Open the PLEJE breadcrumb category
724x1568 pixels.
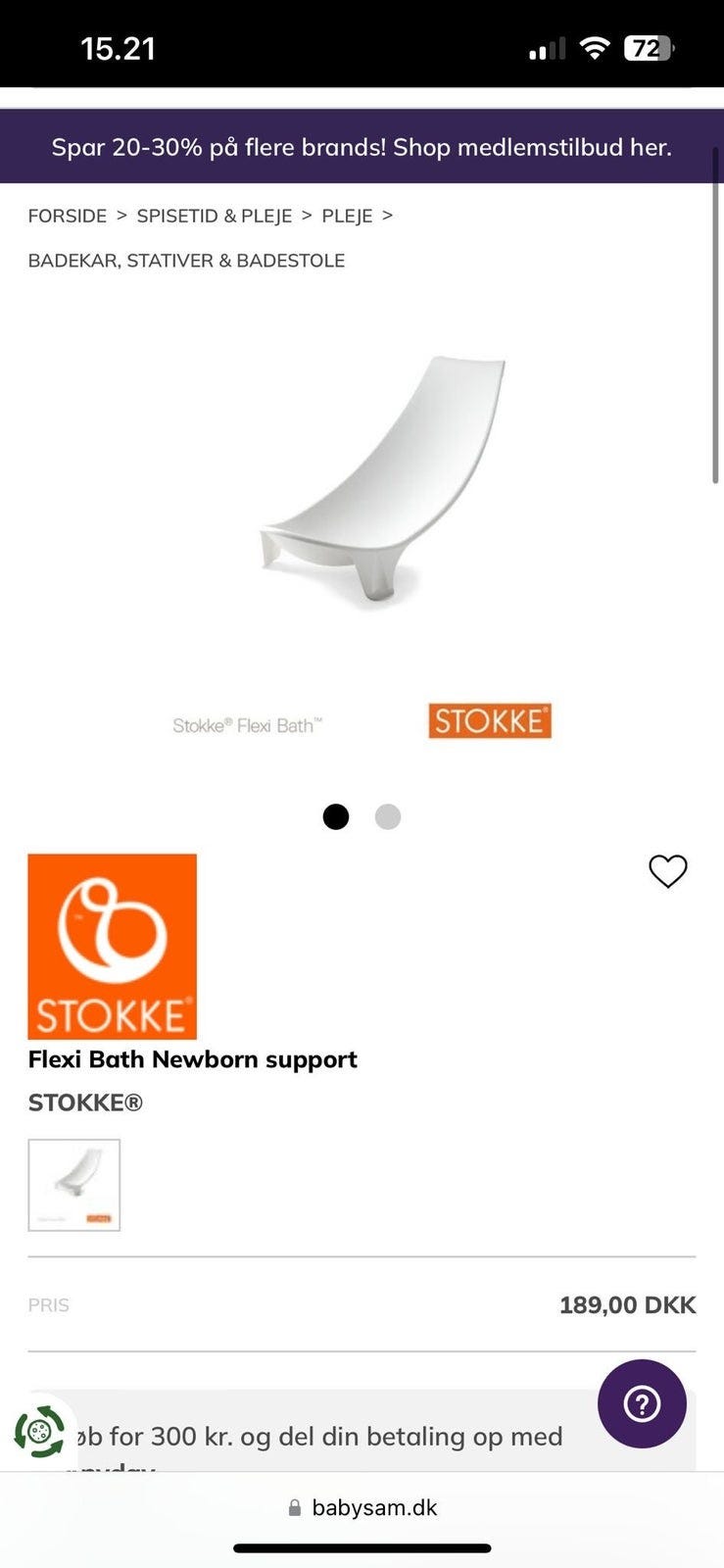[x=347, y=216]
